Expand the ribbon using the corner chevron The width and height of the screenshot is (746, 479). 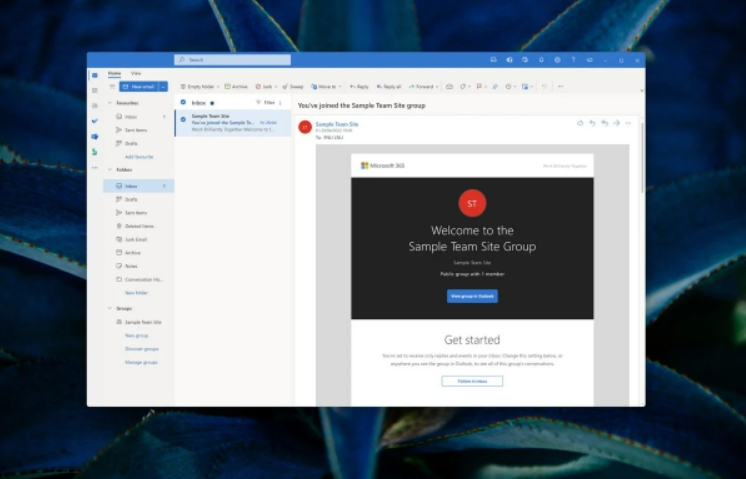[641, 90]
